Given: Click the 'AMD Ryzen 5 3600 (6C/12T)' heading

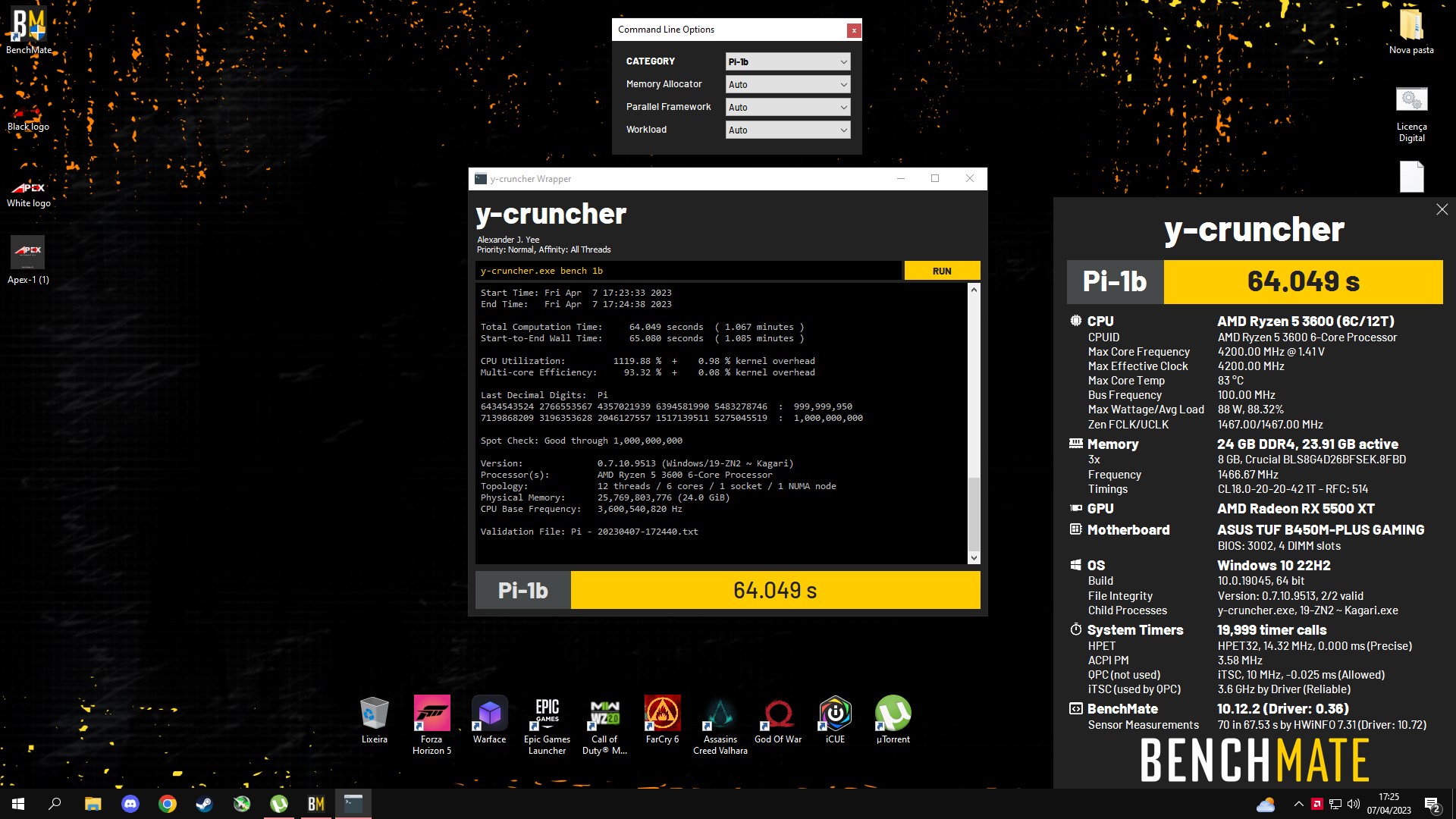Looking at the screenshot, I should pyautogui.click(x=1306, y=322).
